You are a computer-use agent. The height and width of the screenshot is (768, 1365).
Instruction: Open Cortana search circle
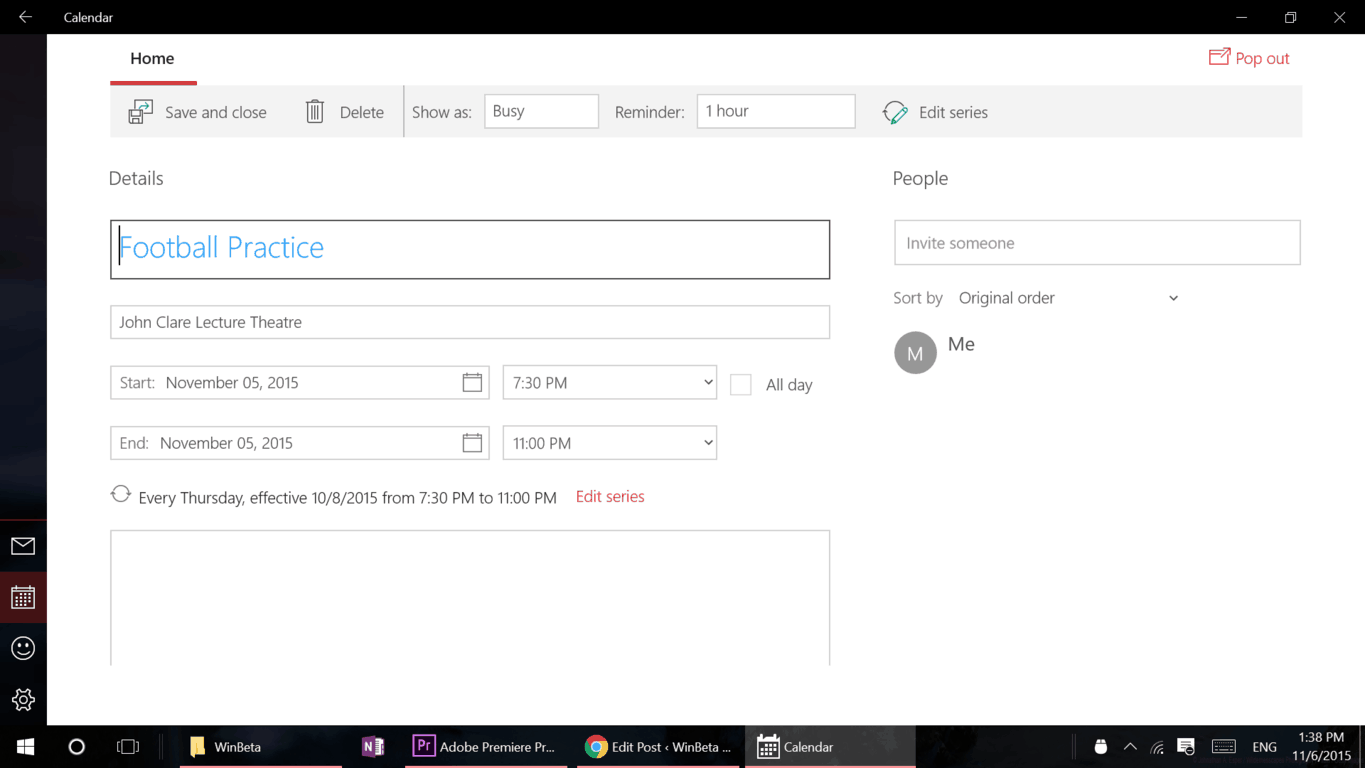76,747
